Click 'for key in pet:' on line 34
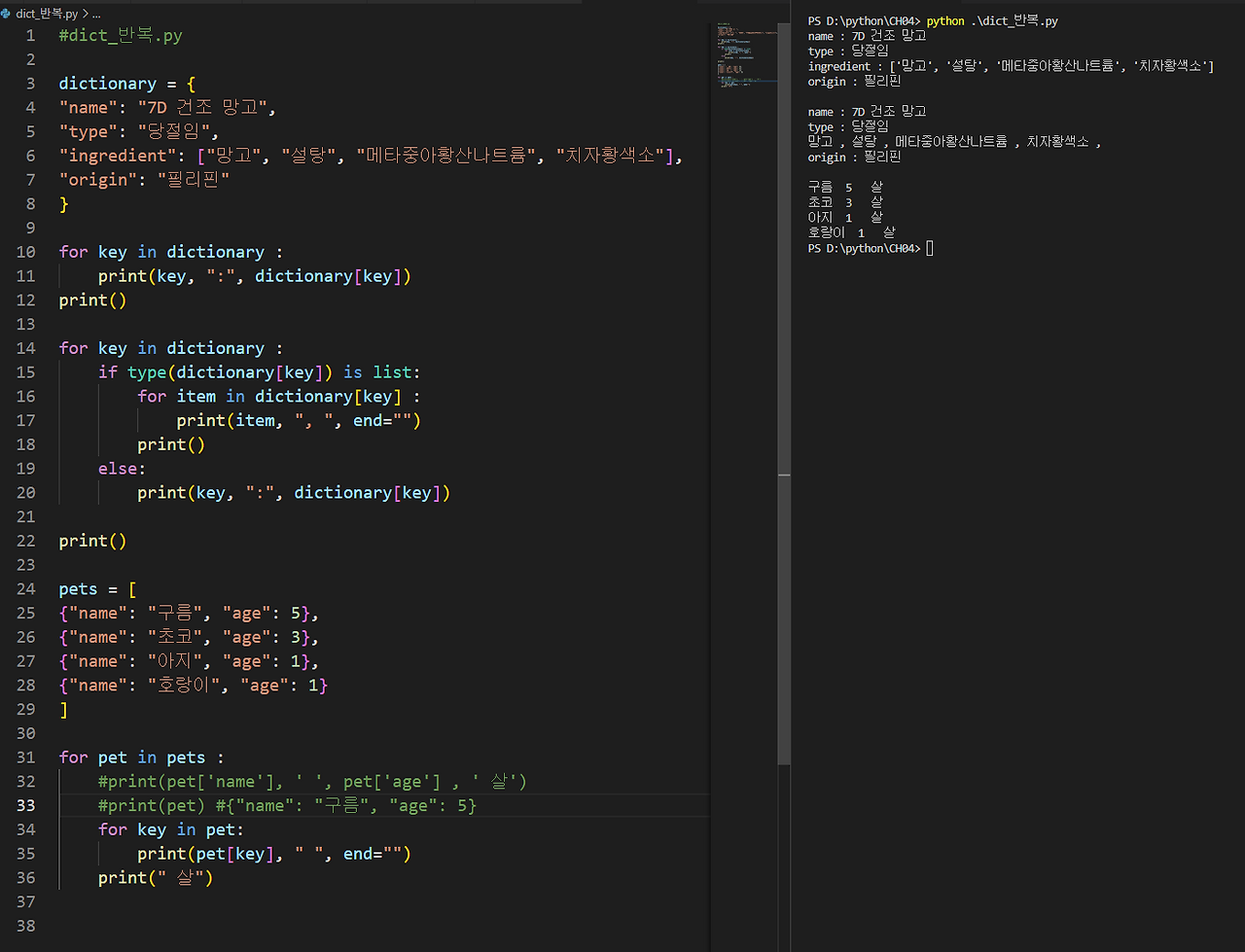This screenshot has height=952, width=1245. point(171,829)
